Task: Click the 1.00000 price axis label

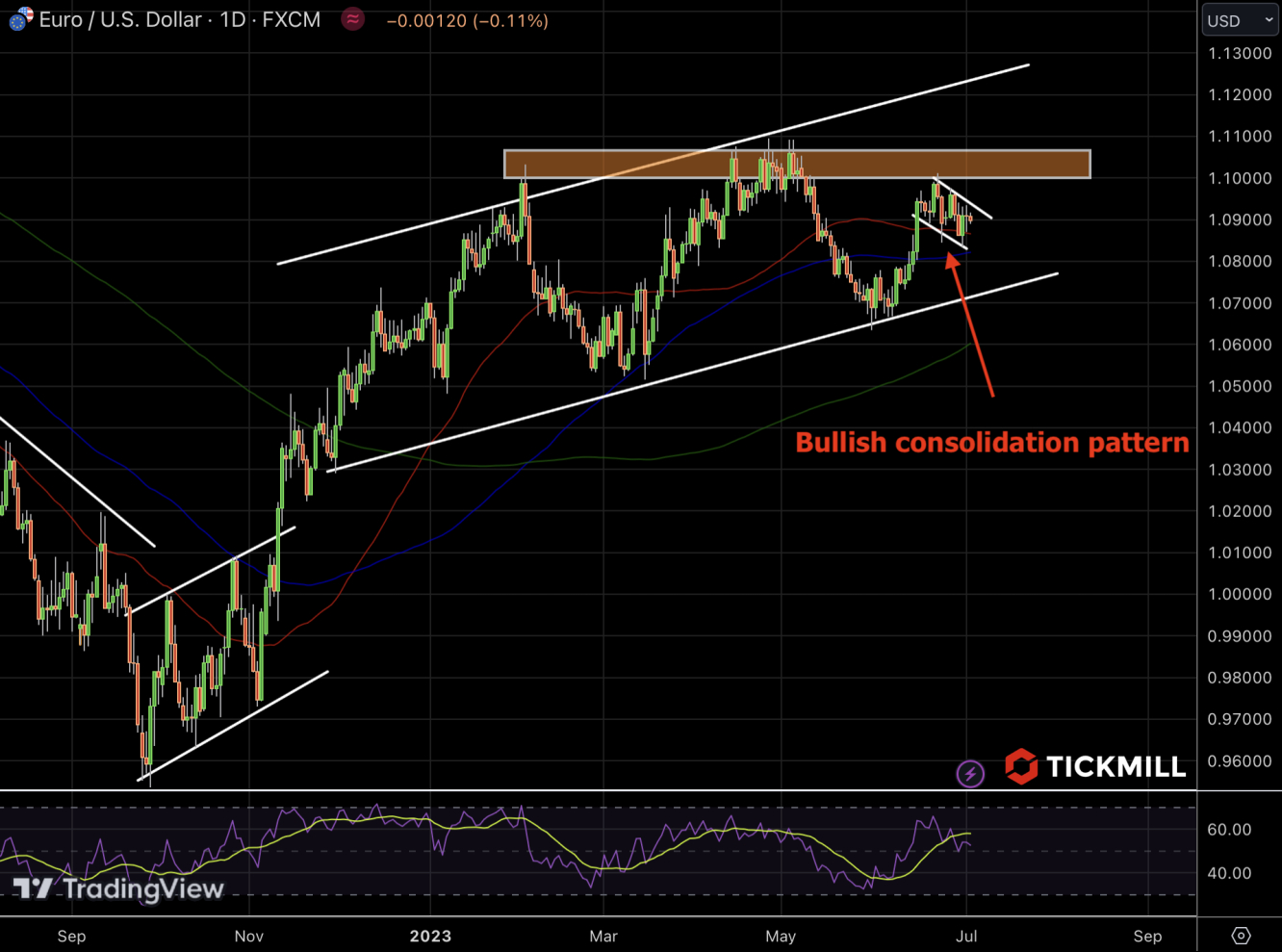Action: click(1240, 594)
